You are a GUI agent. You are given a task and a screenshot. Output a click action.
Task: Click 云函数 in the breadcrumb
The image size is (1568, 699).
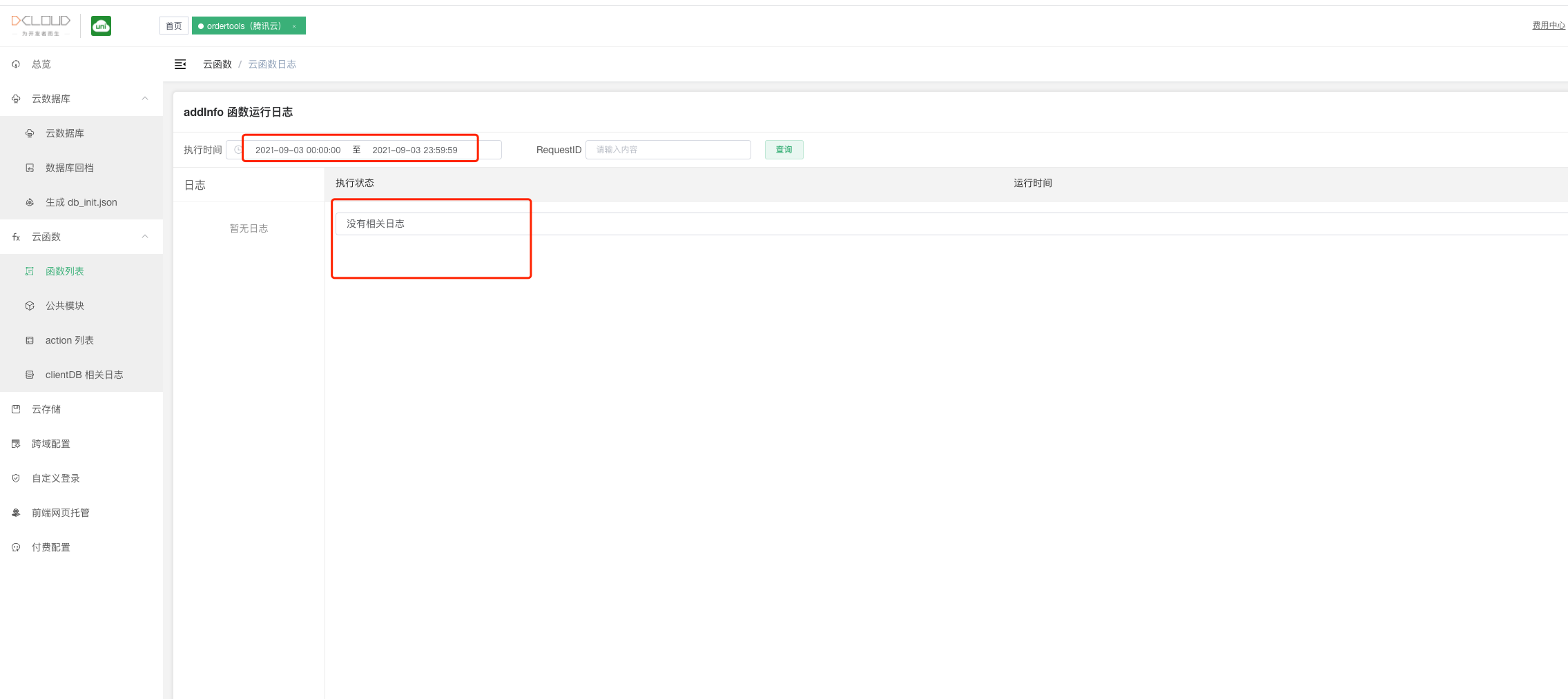tap(217, 64)
